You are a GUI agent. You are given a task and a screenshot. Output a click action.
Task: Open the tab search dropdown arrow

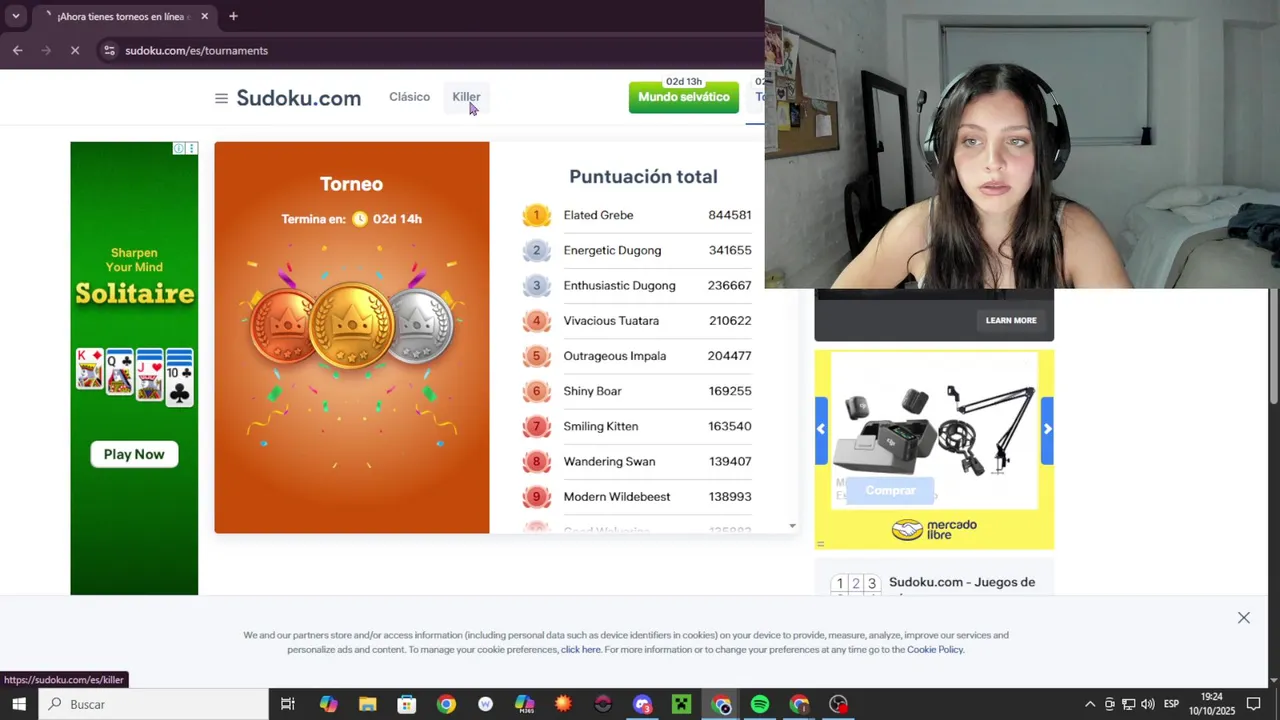(15, 16)
